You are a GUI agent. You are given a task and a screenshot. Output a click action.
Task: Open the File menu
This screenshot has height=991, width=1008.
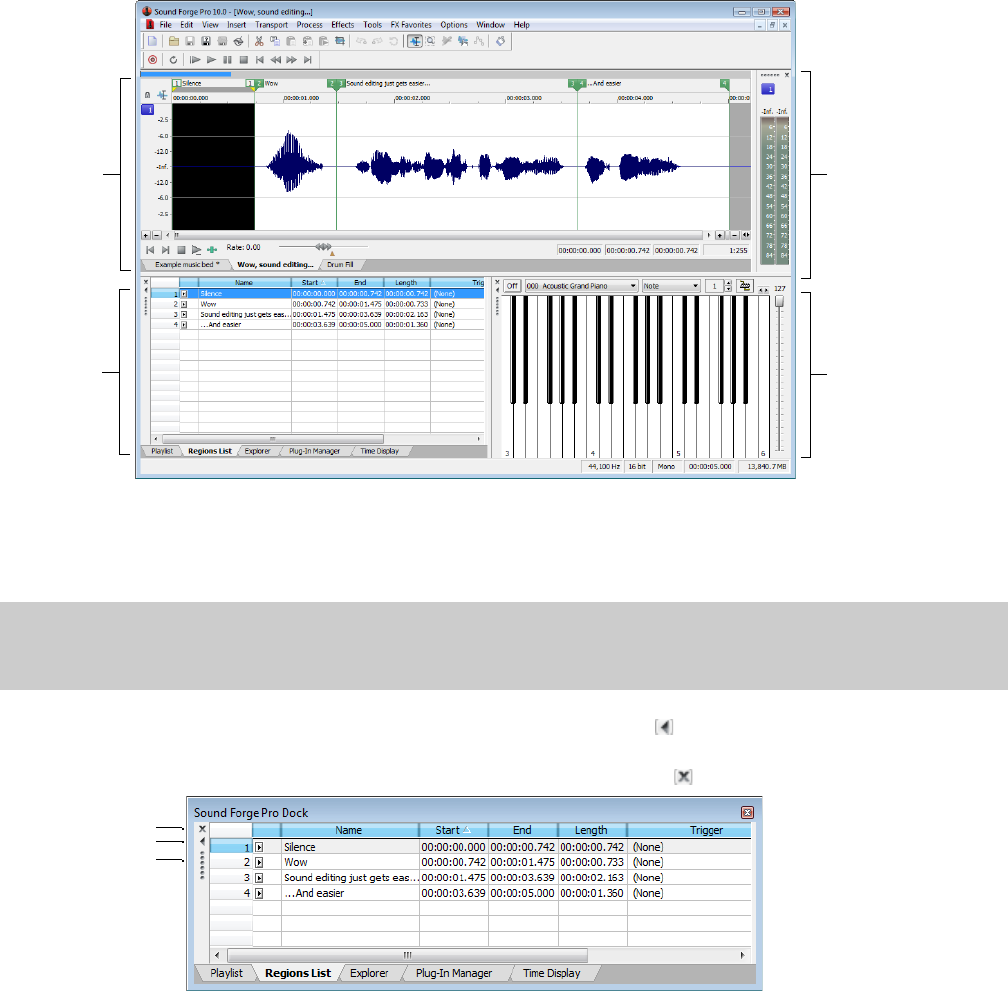pyautogui.click(x=165, y=25)
